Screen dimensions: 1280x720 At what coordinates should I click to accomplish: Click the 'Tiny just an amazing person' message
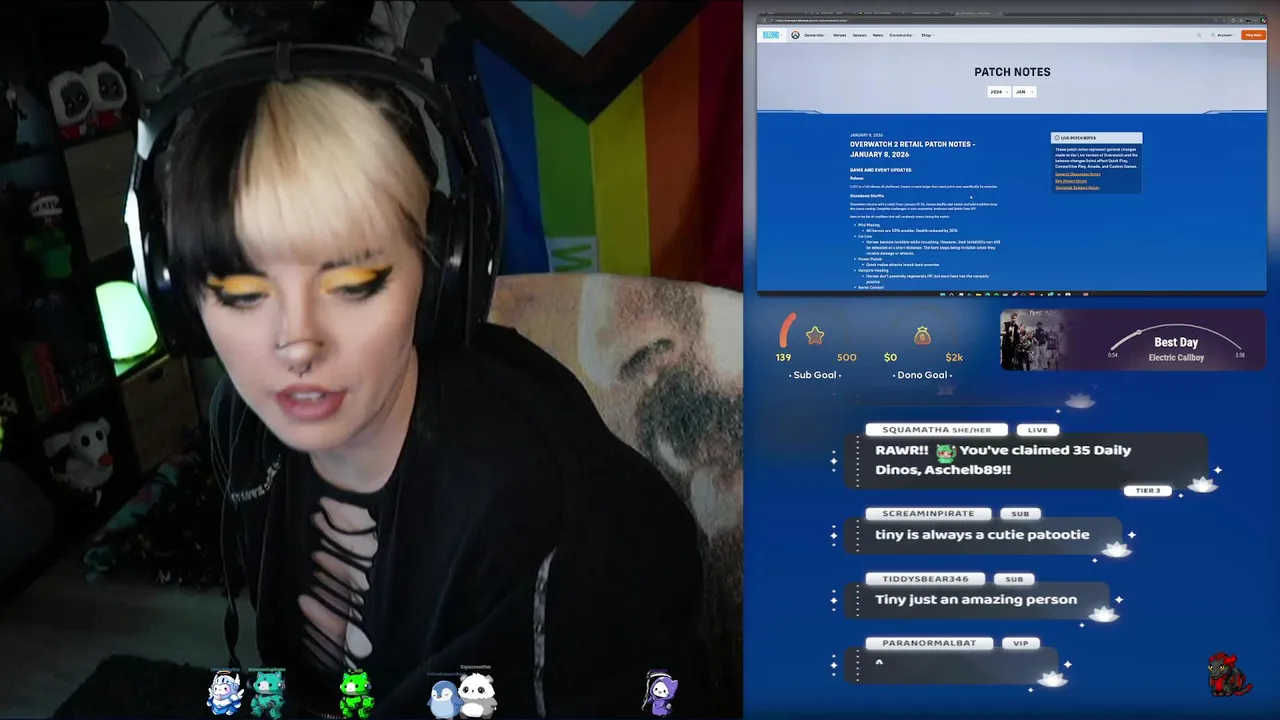pos(976,599)
